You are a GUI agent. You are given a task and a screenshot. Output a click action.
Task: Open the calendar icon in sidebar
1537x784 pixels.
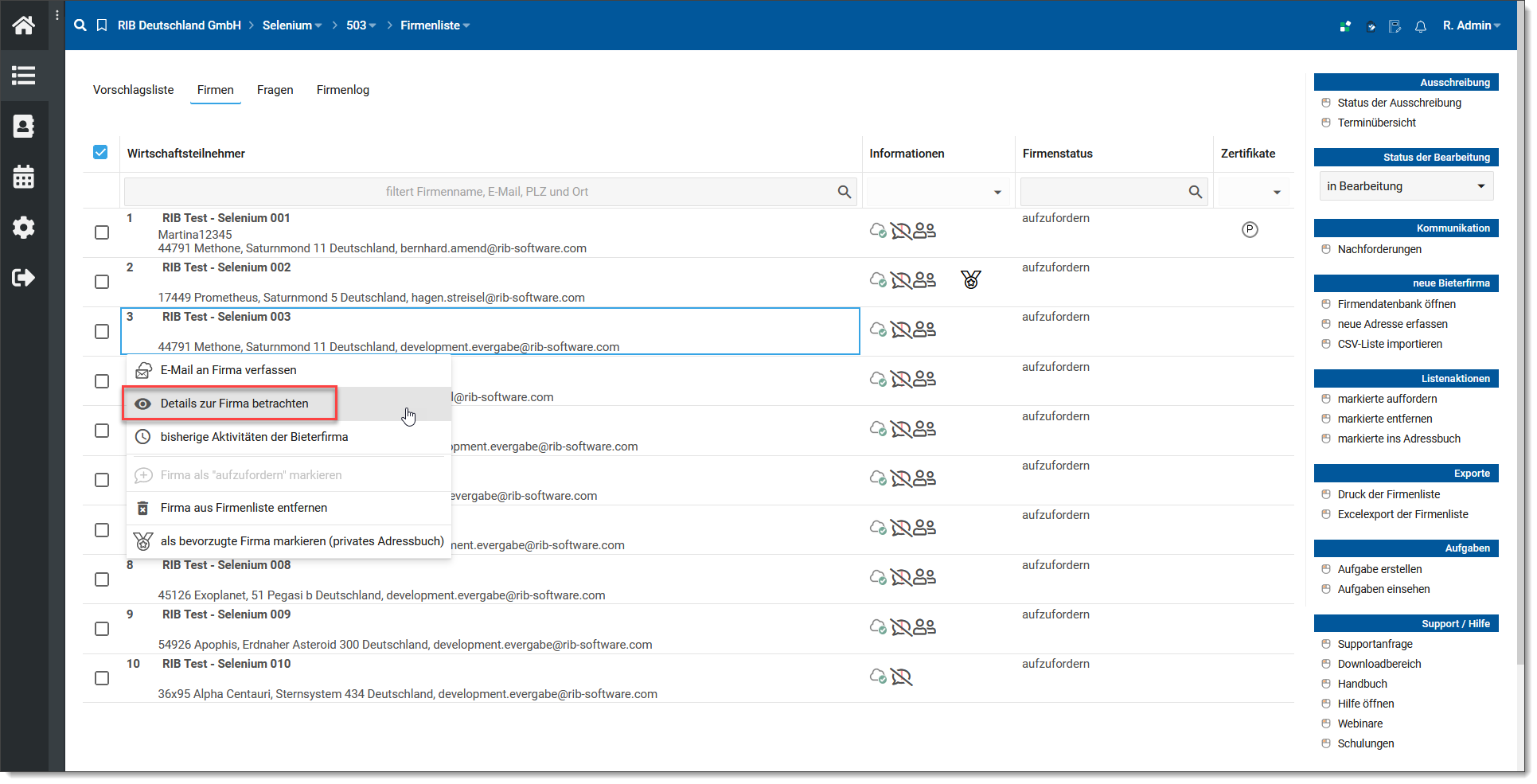24,177
